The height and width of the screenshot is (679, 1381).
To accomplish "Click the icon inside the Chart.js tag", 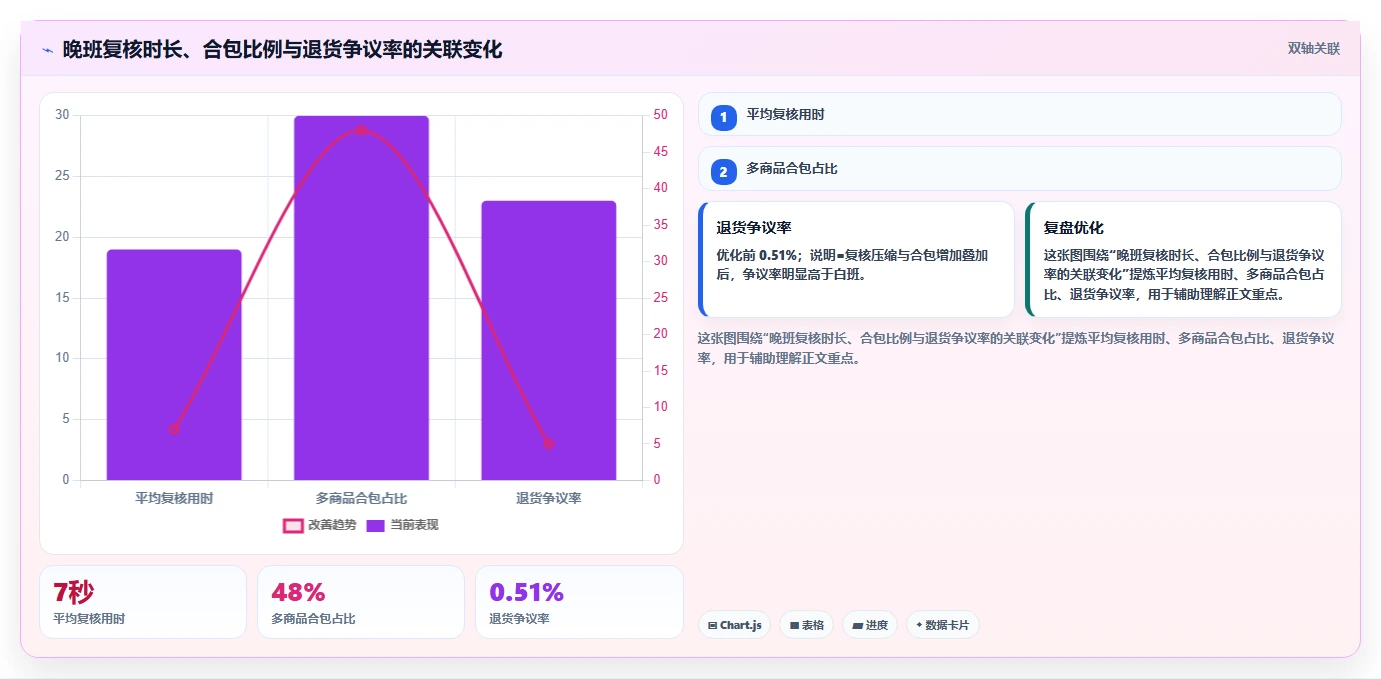I will [712, 625].
